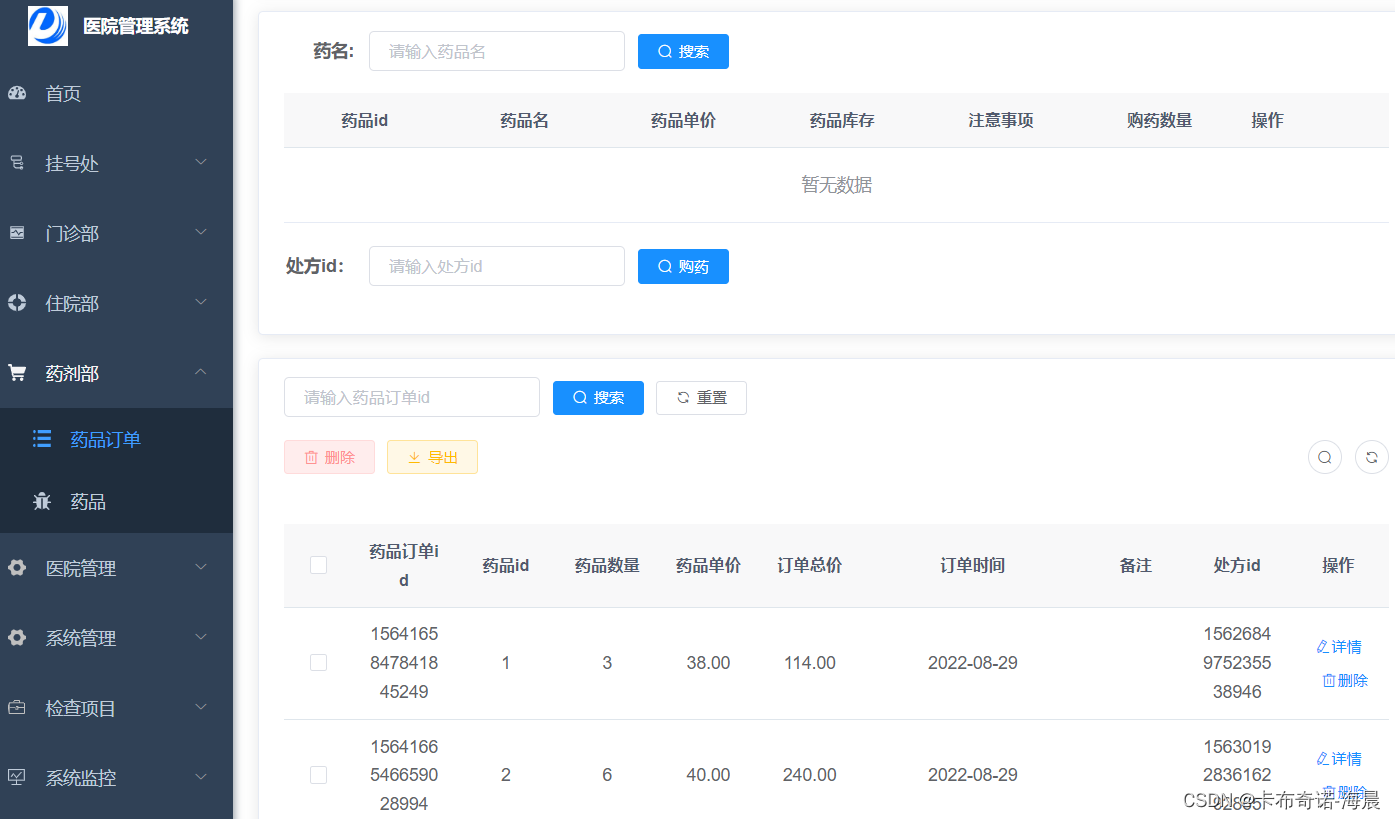Collapse the 药剂部 menu chevron

tap(201, 372)
